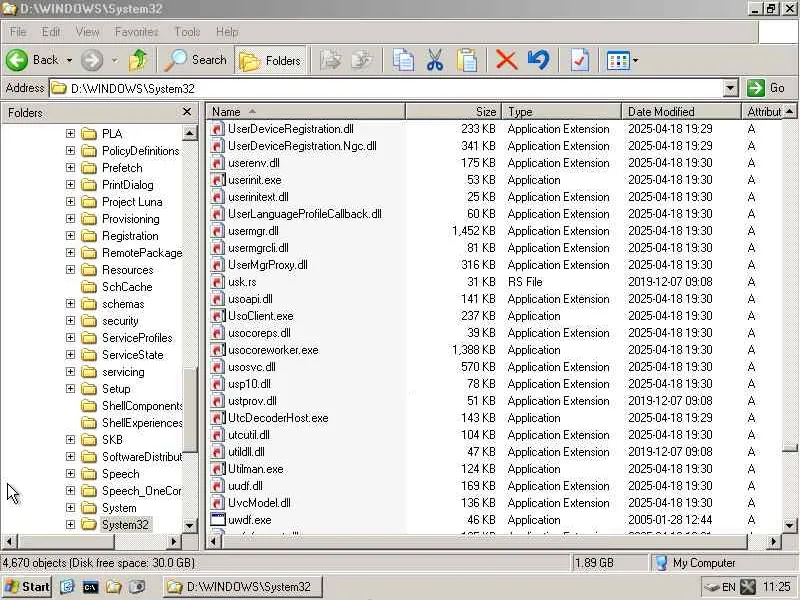Select the uwdf.exe file icon
Screen dimensions: 800x600
(x=218, y=520)
